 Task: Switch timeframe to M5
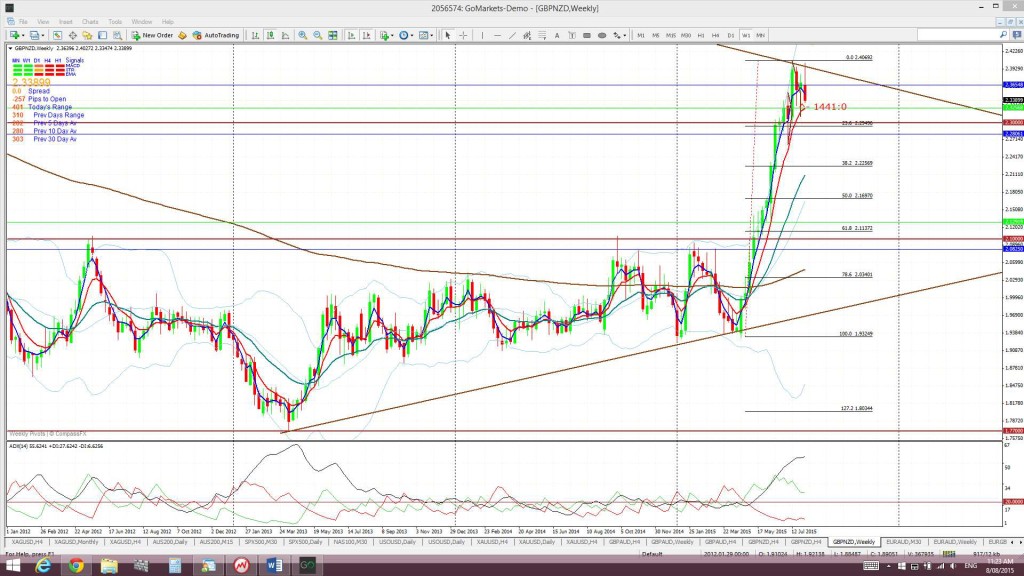click(656, 35)
